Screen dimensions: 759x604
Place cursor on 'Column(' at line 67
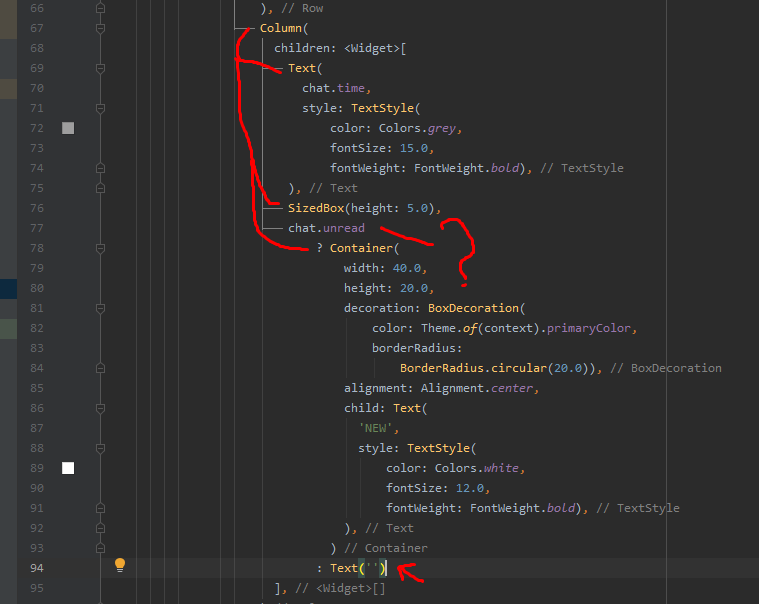(284, 28)
